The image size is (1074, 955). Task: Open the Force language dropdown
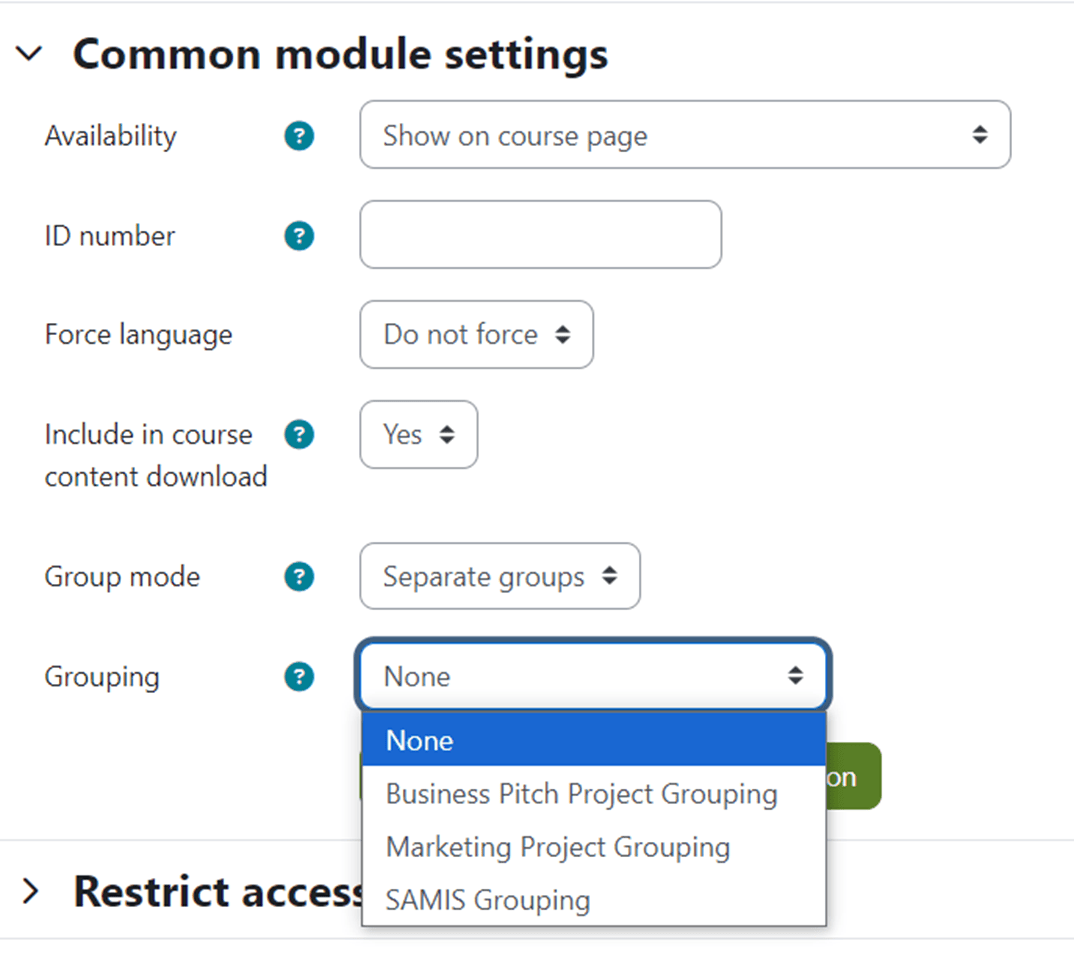476,335
